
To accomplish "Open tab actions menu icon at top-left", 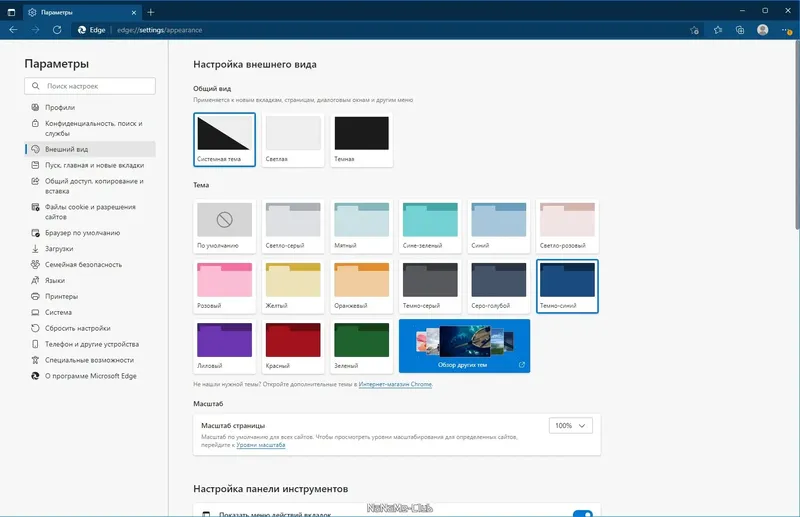I will [11, 12].
